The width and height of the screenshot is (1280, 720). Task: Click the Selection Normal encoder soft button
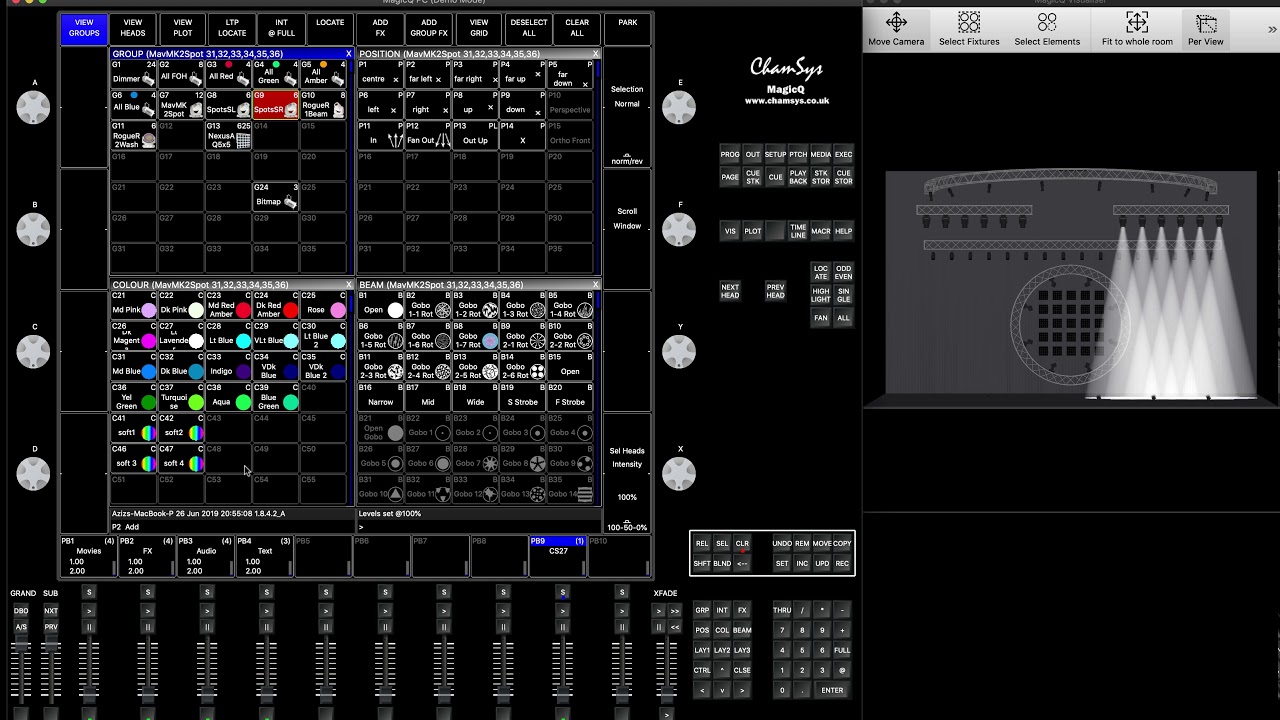(627, 96)
